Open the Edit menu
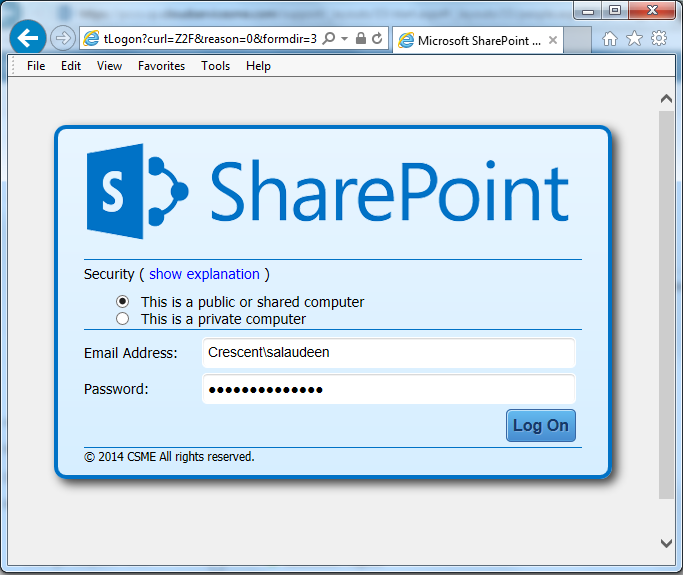Image resolution: width=683 pixels, height=575 pixels. tap(71, 66)
